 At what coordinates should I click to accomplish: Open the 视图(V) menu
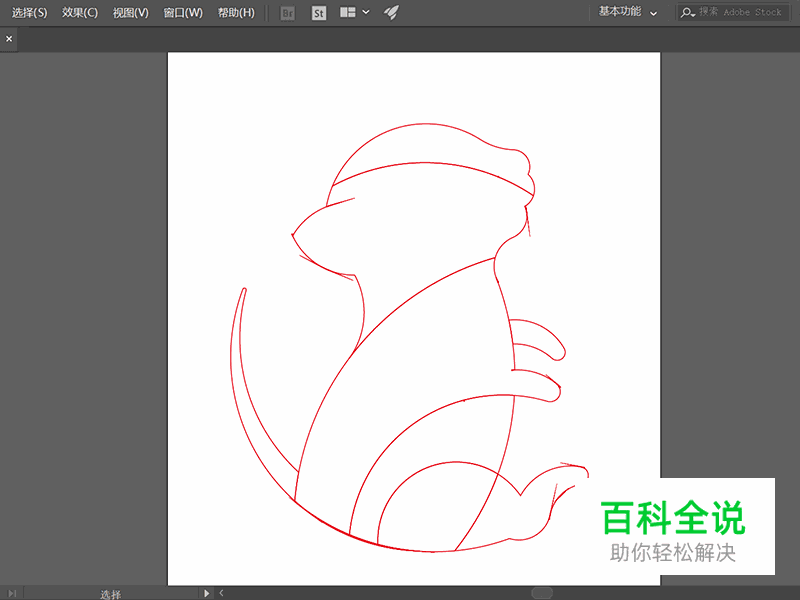[130, 12]
